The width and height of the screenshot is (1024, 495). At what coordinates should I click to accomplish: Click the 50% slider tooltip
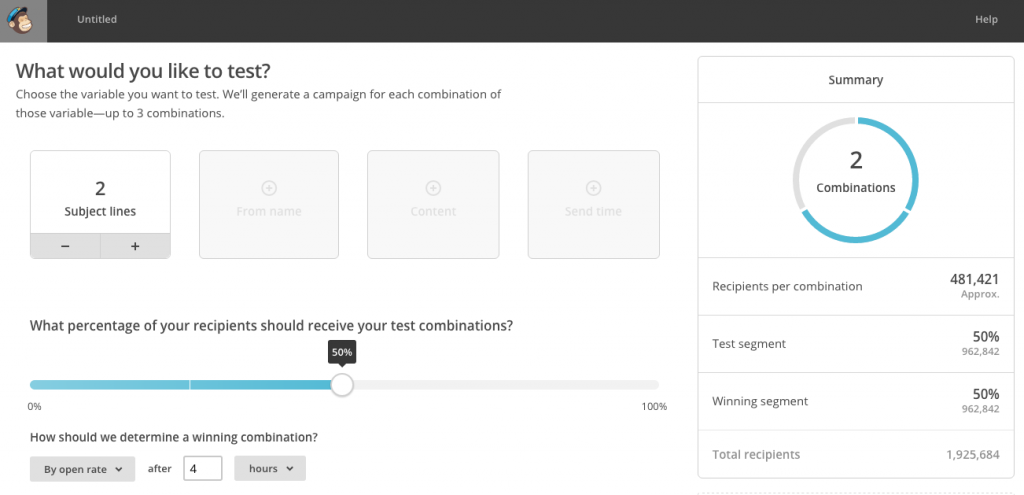342,352
